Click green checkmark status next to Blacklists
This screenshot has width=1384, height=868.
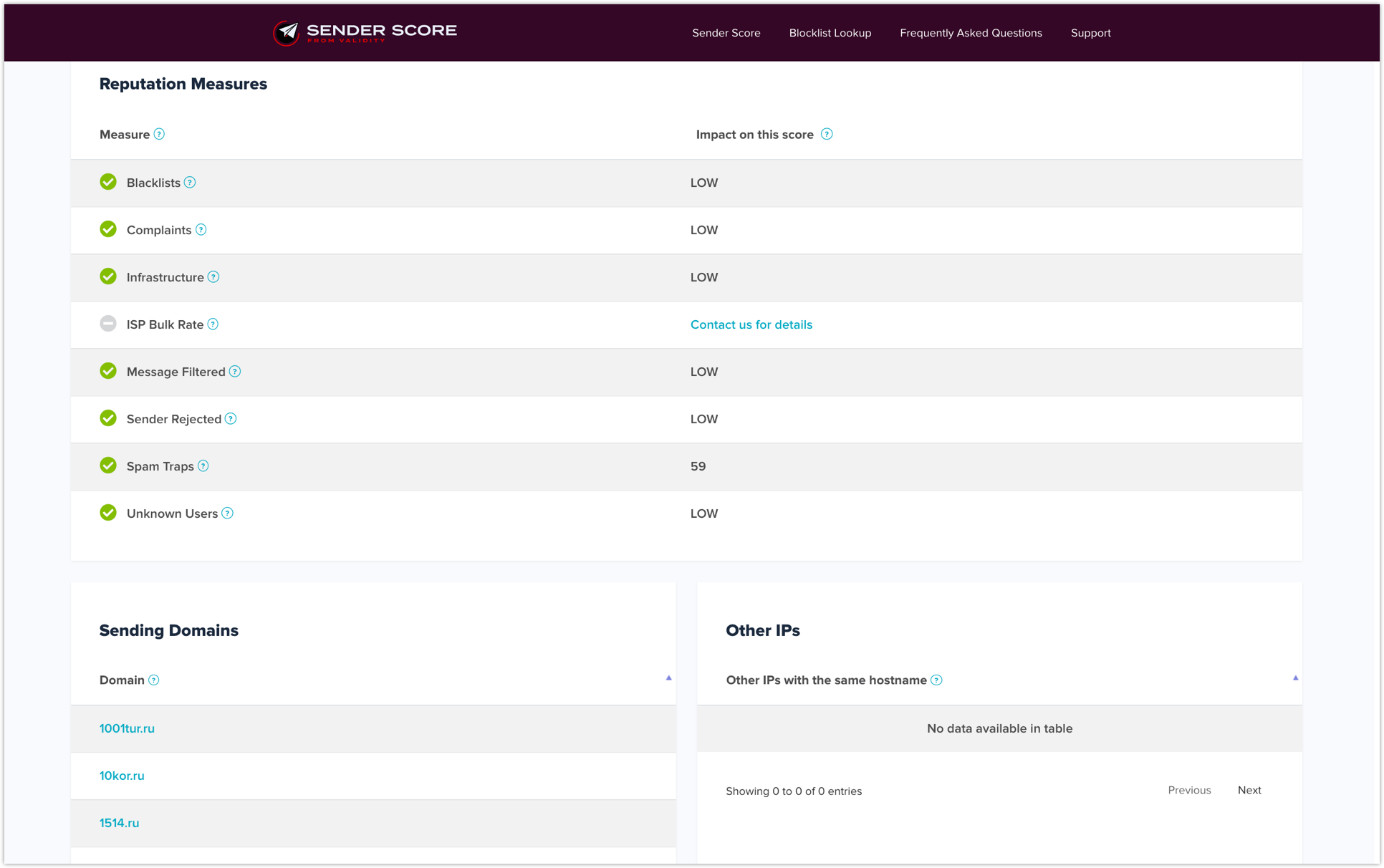108,182
